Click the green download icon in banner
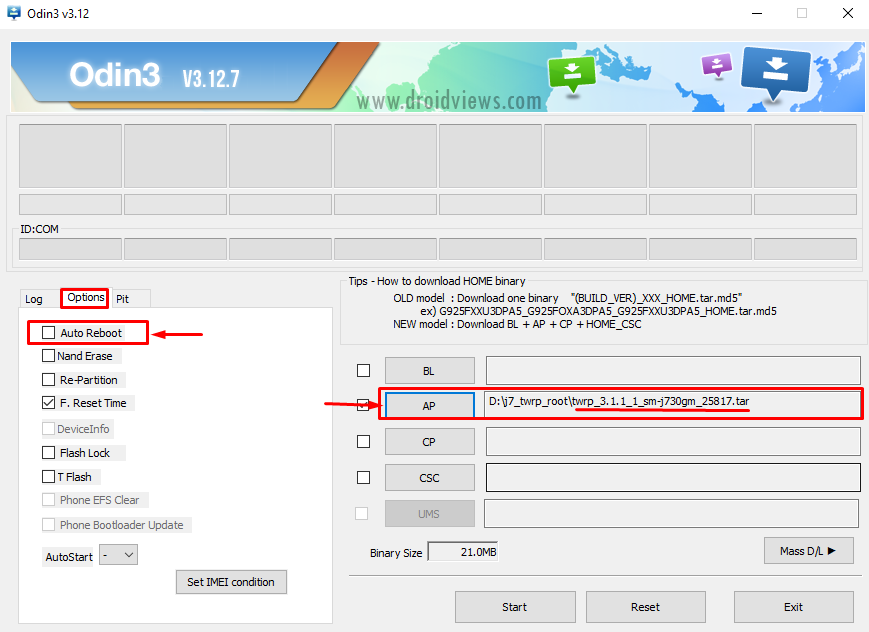 [571, 74]
